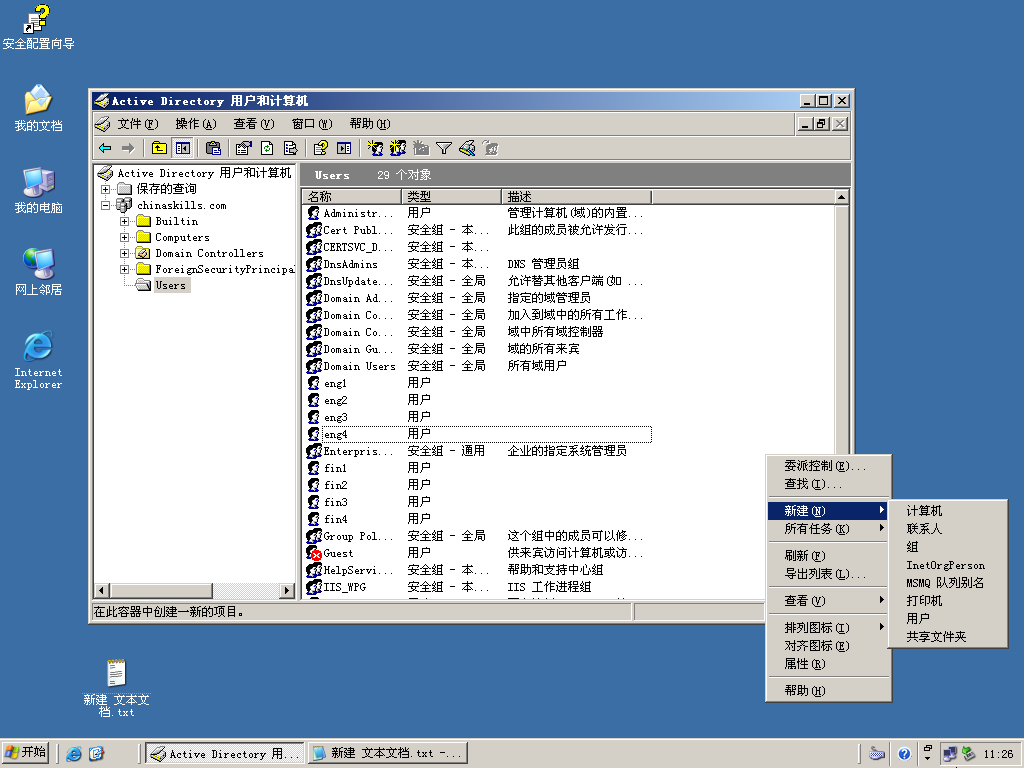The height and width of the screenshot is (768, 1024).
Task: Click 导出列表 in the context menu
Action: tap(827, 573)
